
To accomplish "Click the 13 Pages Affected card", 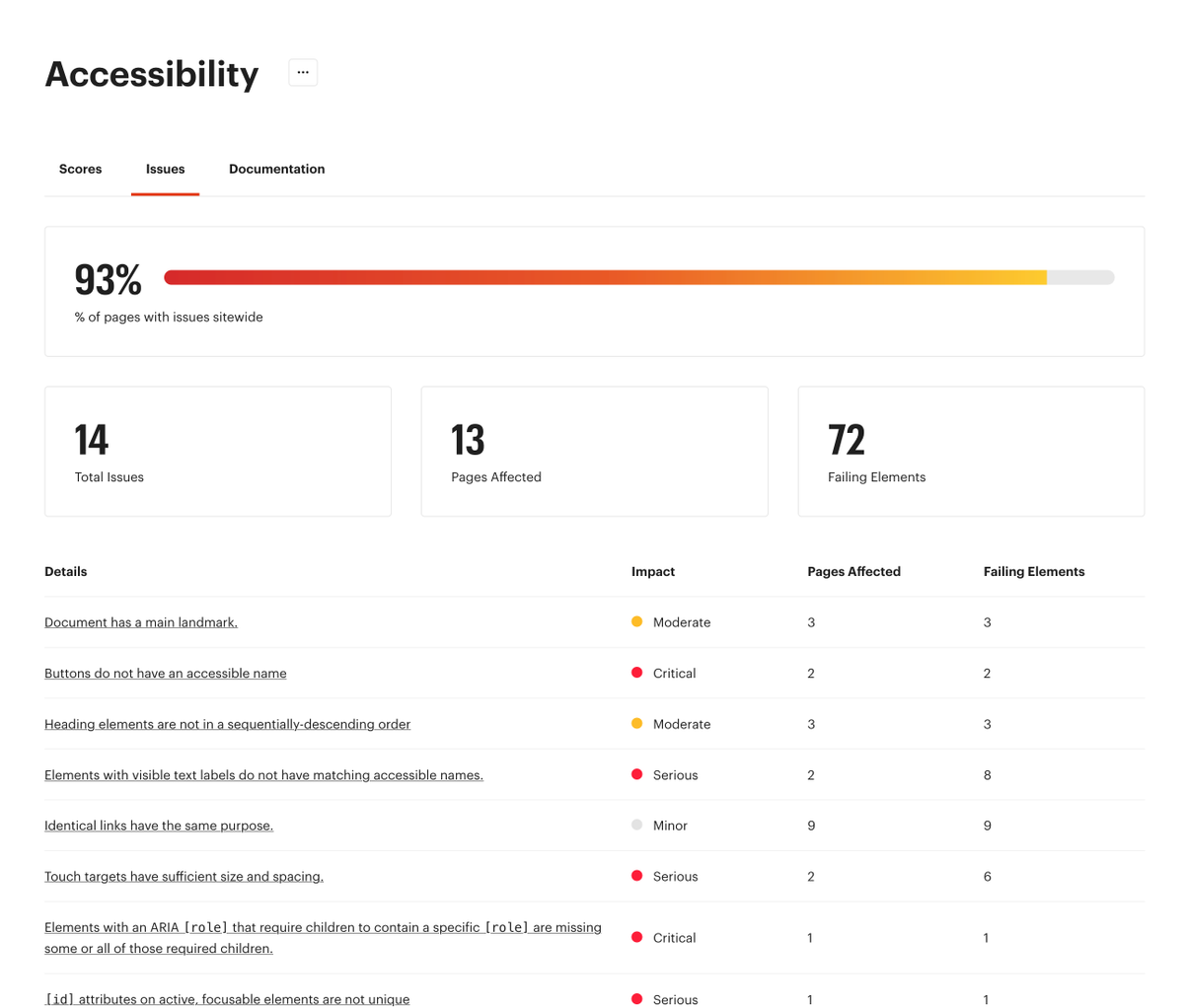I will click(595, 451).
